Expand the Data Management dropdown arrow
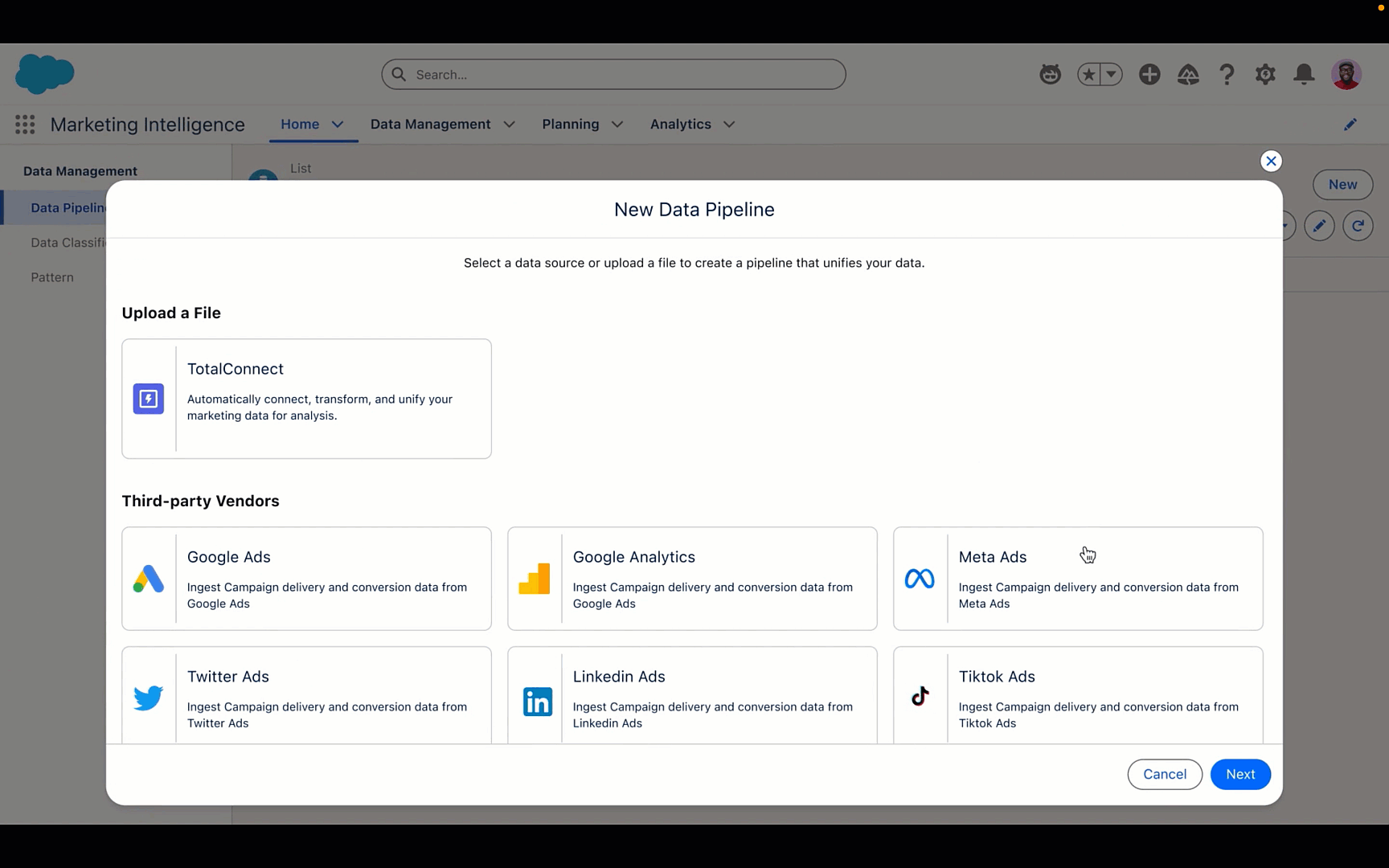 pyautogui.click(x=509, y=125)
